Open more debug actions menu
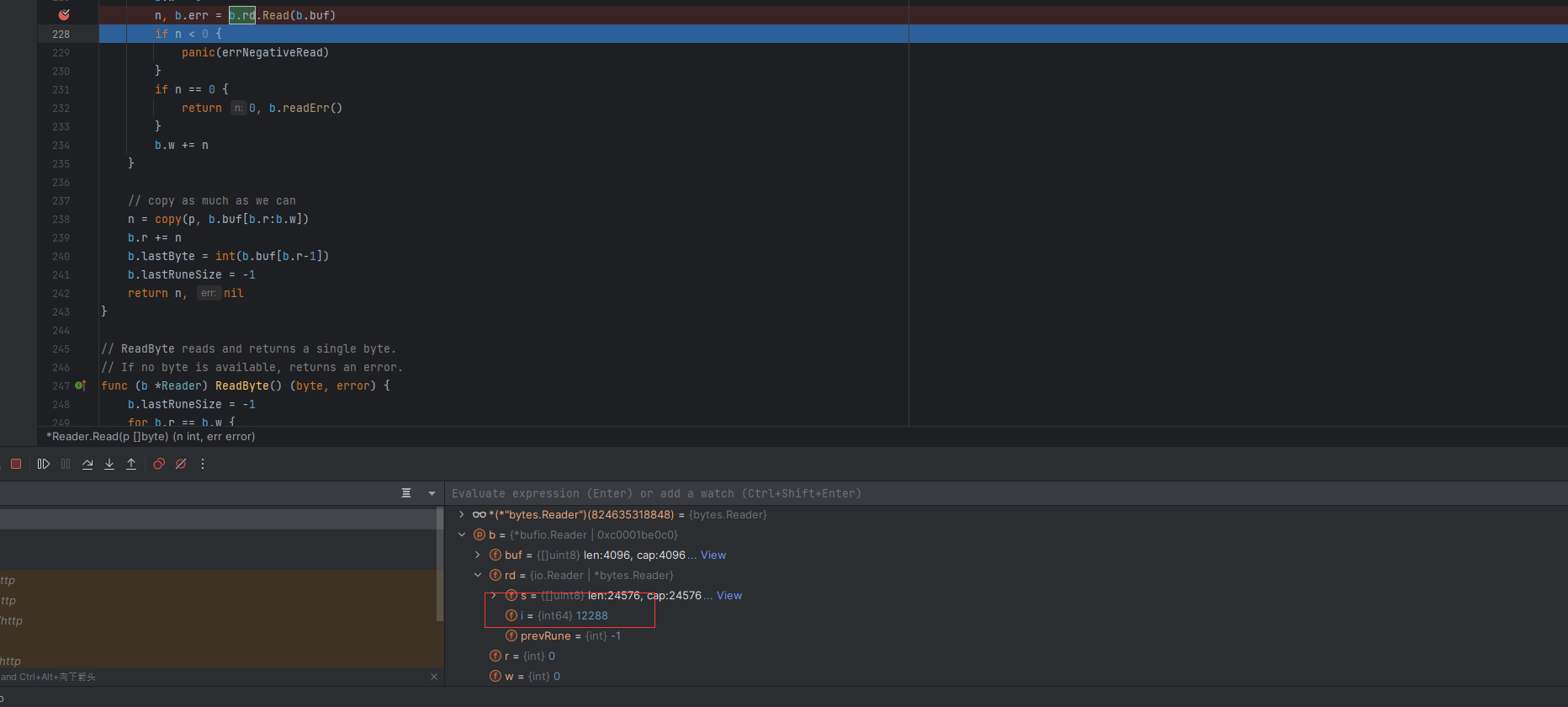This screenshot has height=707, width=1568. click(x=203, y=464)
